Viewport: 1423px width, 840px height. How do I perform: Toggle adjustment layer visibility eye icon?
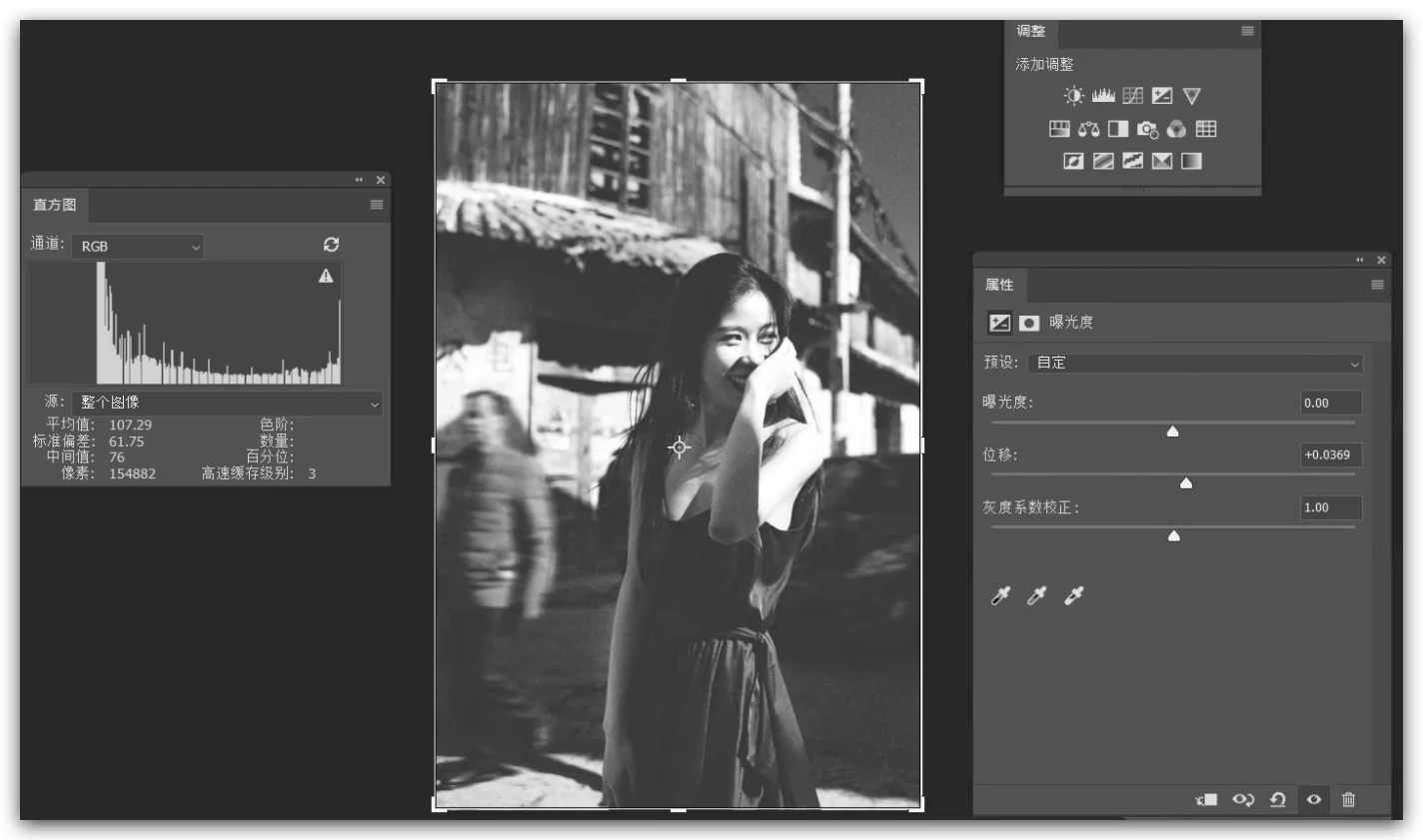[1313, 799]
